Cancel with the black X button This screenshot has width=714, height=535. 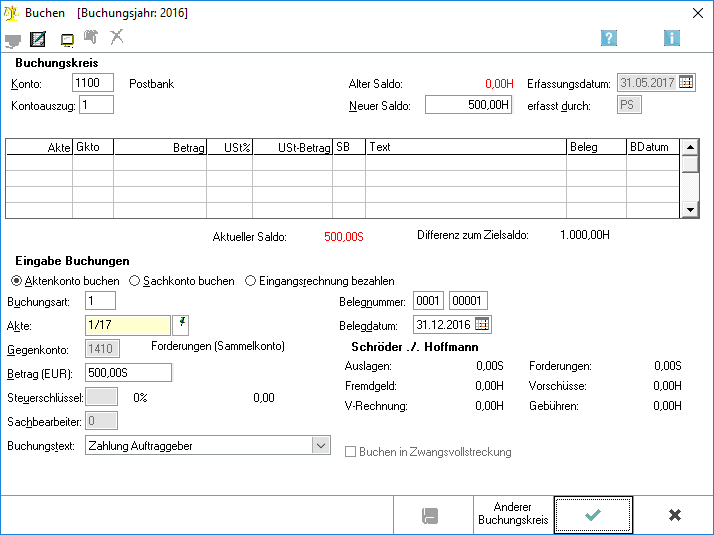[675, 515]
